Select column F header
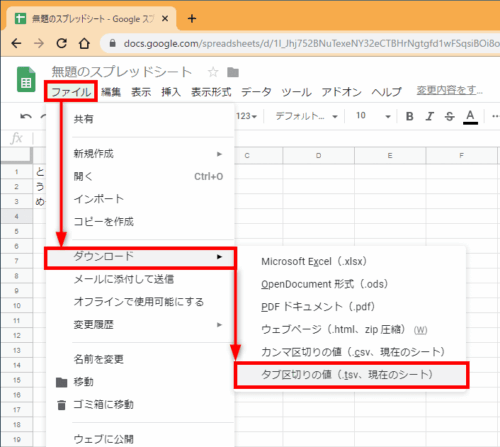Viewport: 500px width, 447px height. click(462, 156)
